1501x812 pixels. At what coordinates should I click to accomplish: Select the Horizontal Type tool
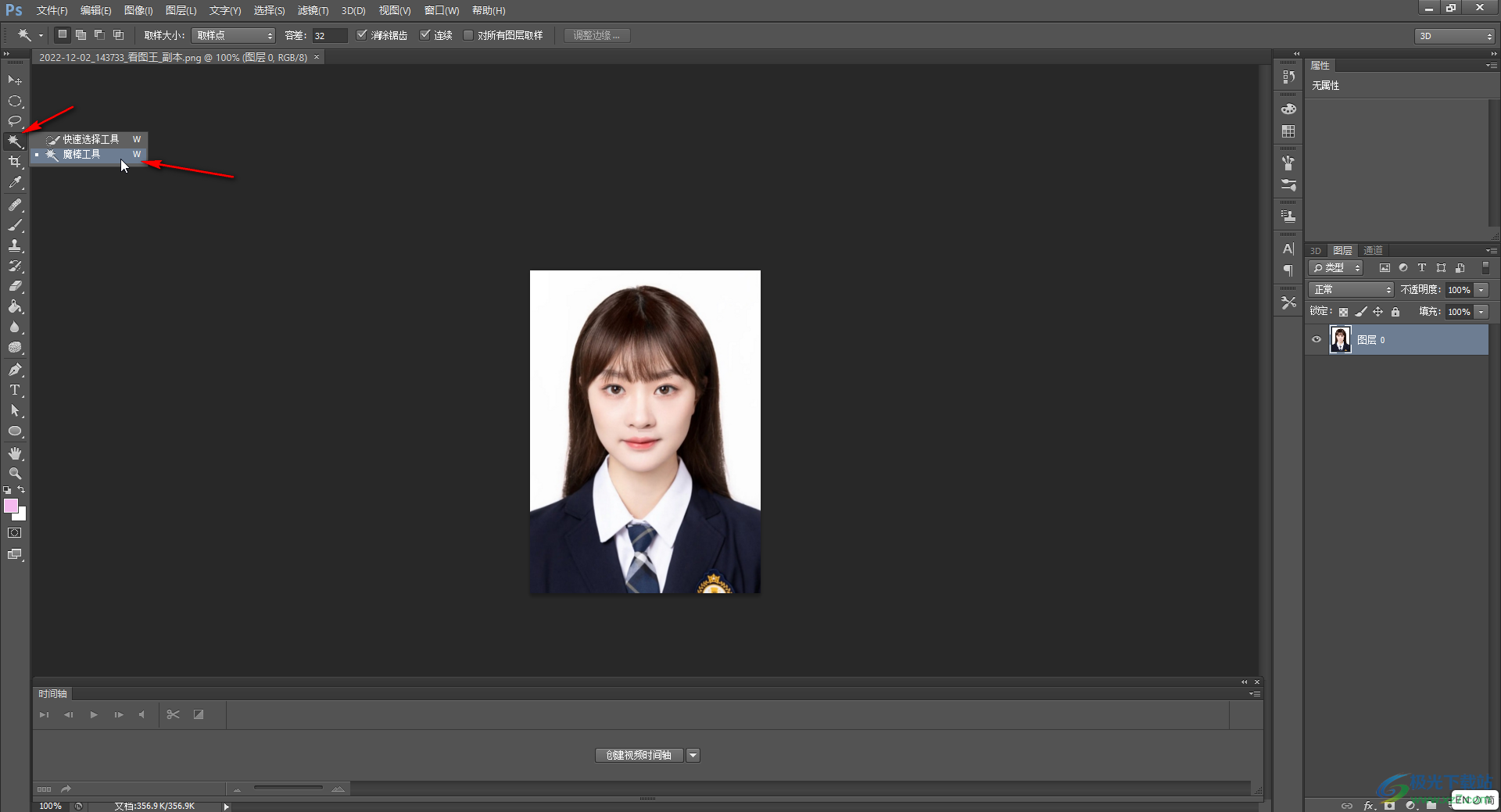[15, 390]
